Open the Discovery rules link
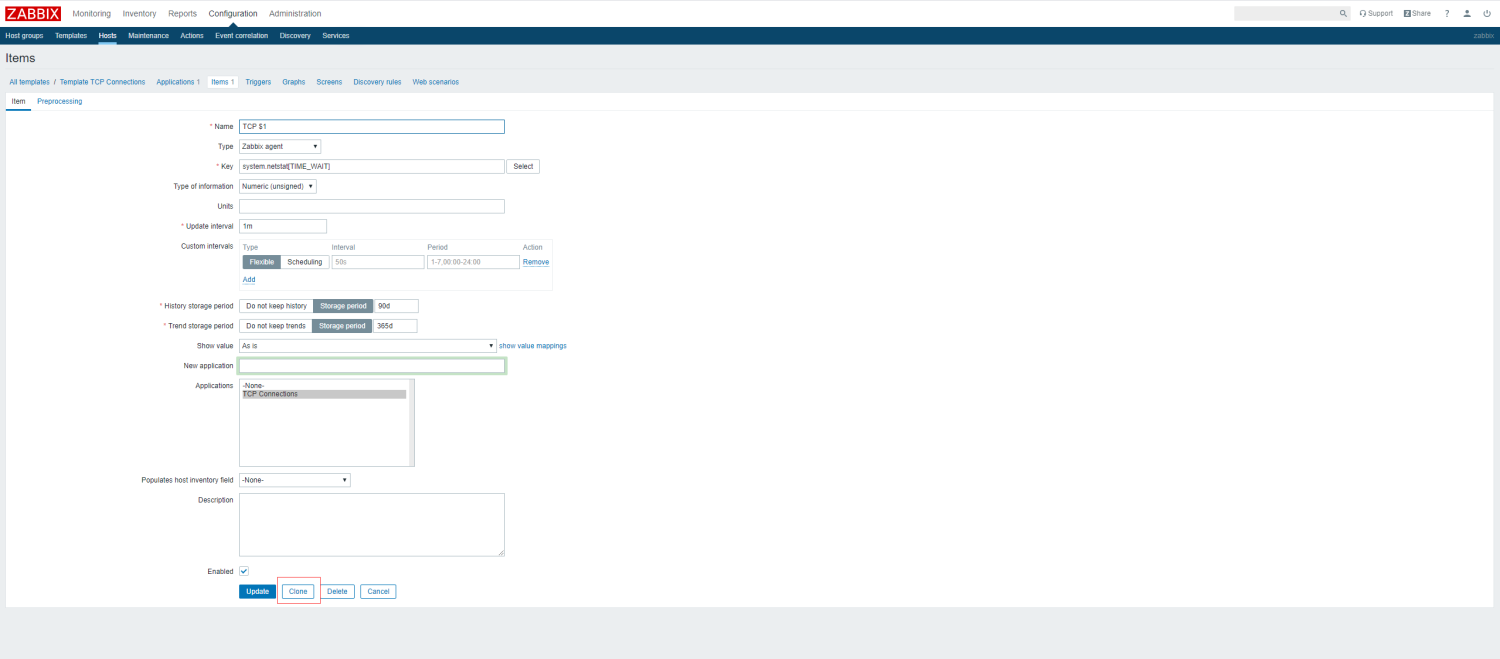This screenshot has height=659, width=1500. coord(377,82)
